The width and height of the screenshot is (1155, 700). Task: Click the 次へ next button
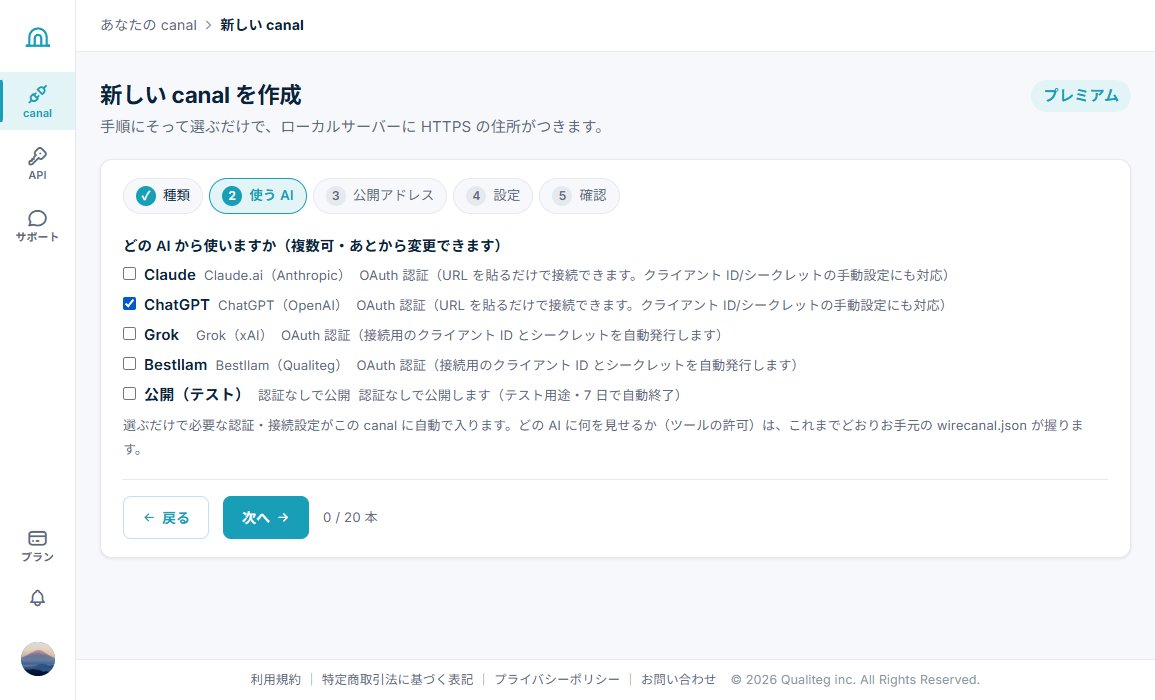pos(266,517)
